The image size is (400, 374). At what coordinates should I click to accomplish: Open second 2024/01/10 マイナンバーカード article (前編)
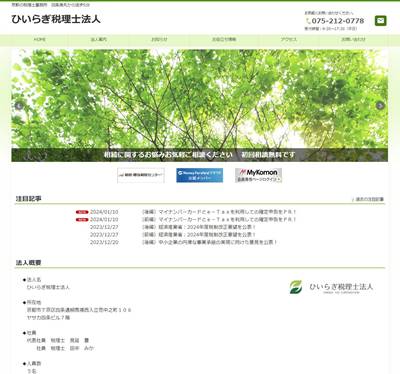point(219,220)
